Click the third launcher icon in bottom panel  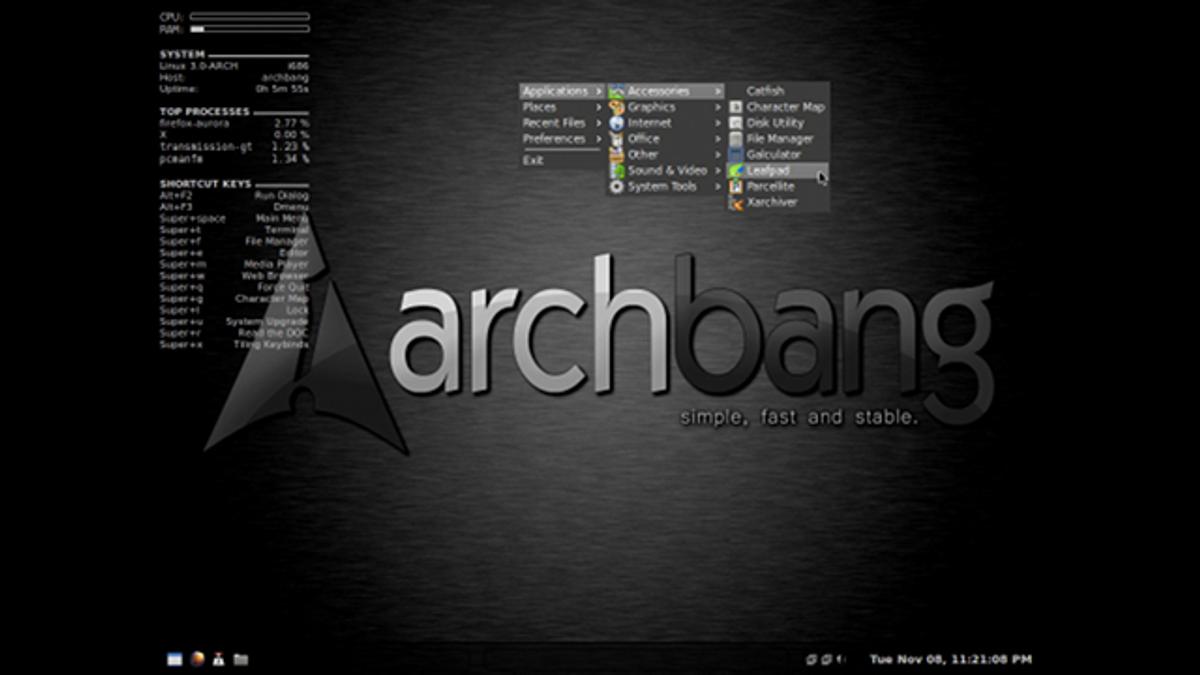pos(218,659)
